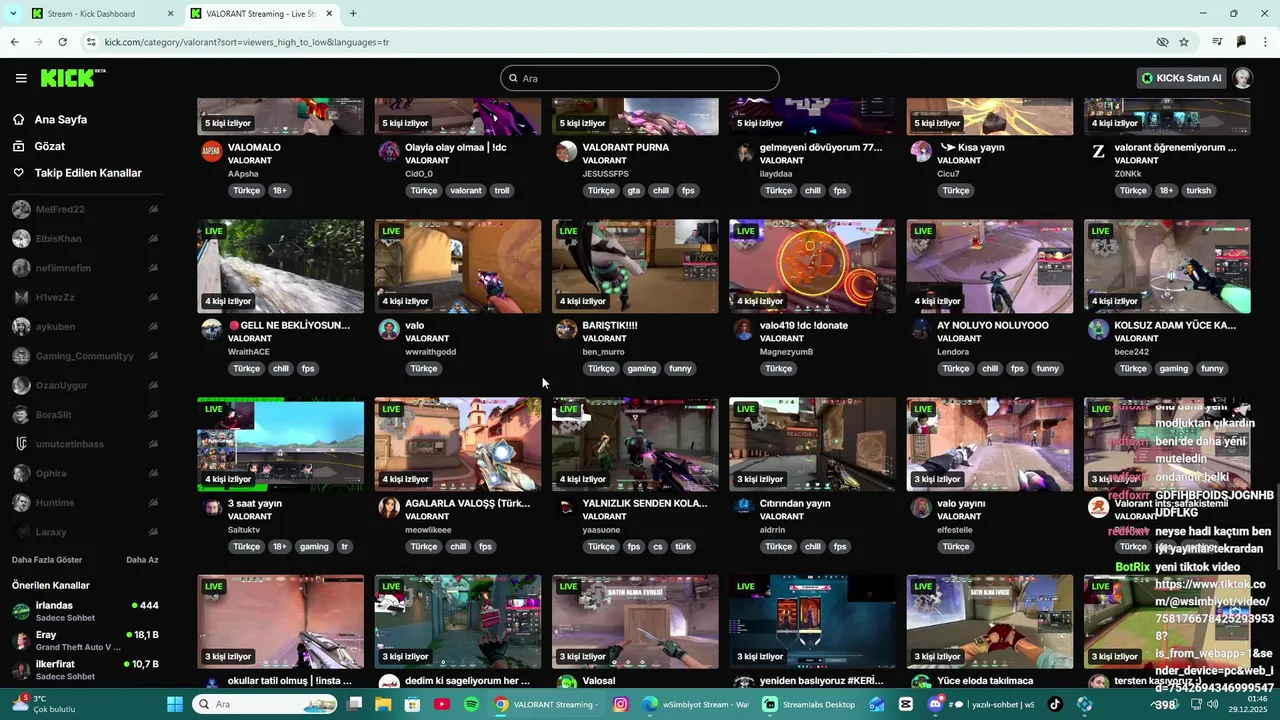Toggle the offline icon beside BoraSlit
Viewport: 1280px width, 720px height.
[153, 415]
